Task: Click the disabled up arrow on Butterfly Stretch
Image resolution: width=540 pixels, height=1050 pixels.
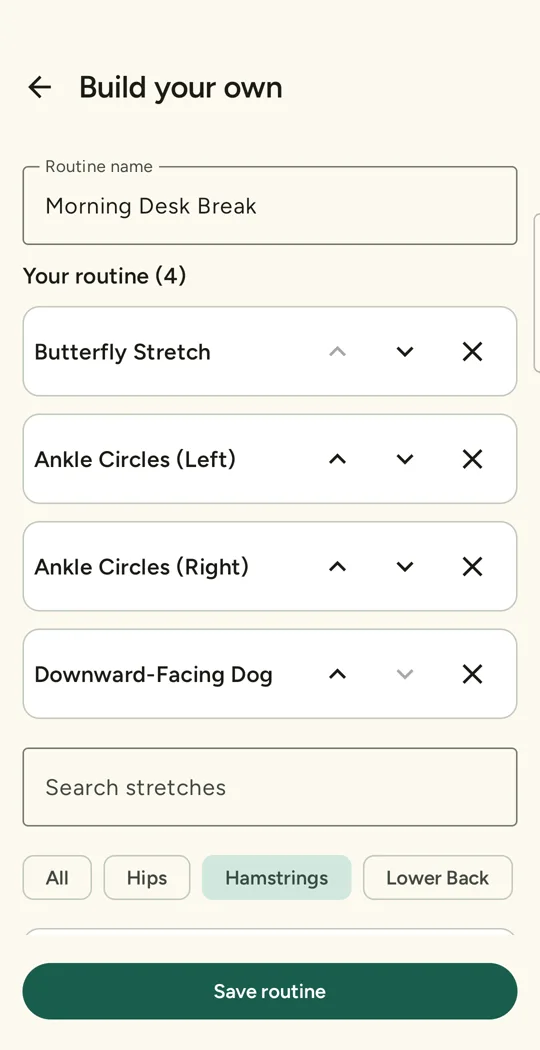Action: (337, 352)
